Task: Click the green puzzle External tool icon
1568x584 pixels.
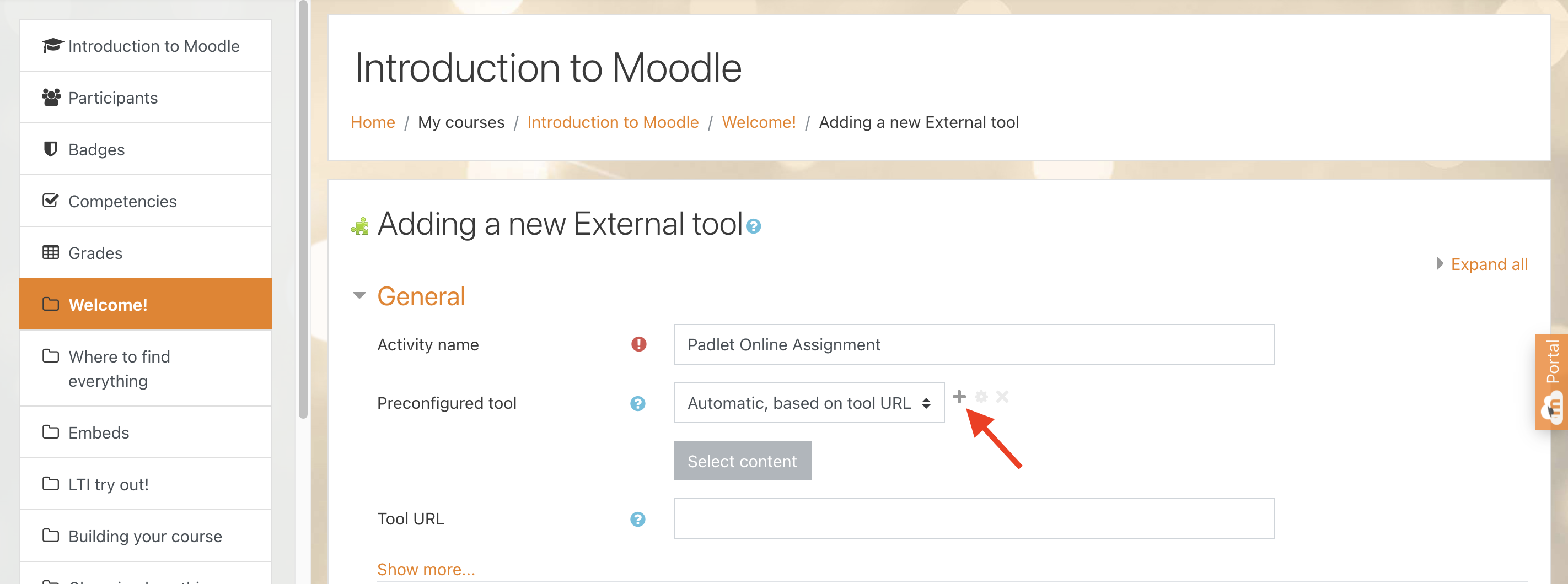Action: point(361,226)
